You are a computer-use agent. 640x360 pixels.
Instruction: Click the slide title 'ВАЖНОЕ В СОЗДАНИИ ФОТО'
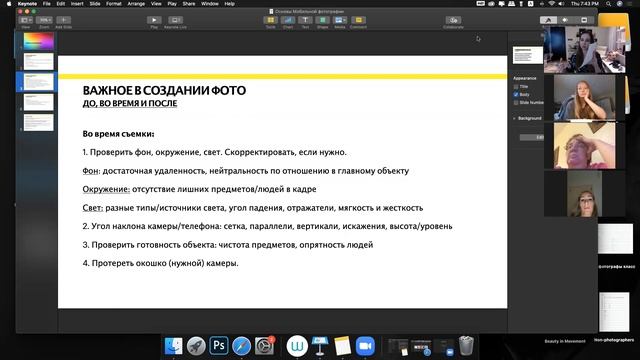pyautogui.click(x=164, y=90)
